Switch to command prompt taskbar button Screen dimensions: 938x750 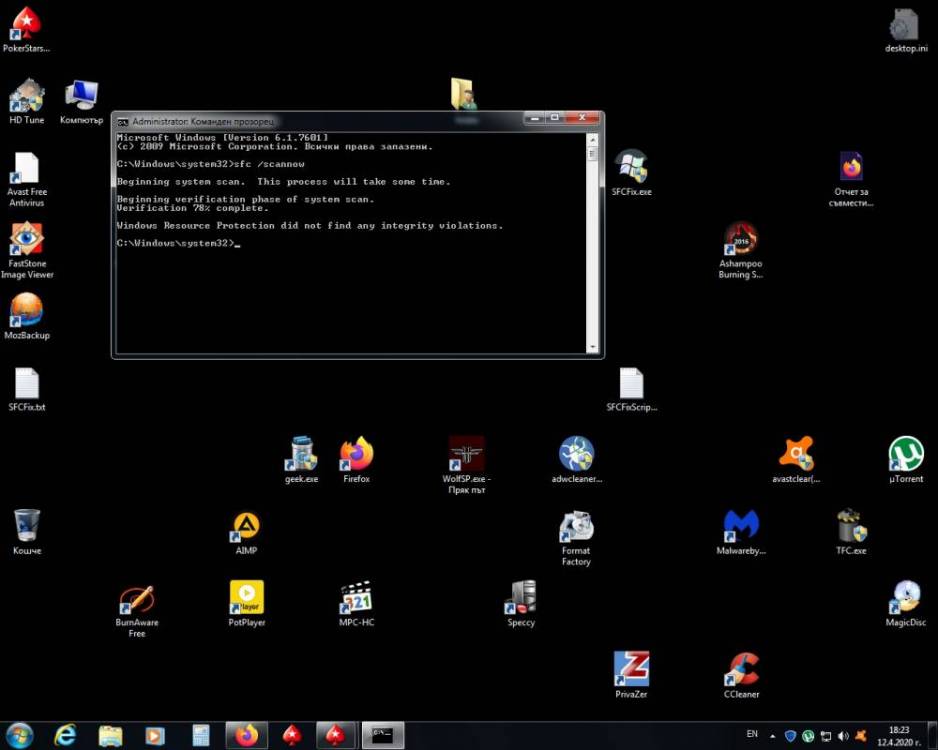coord(383,735)
